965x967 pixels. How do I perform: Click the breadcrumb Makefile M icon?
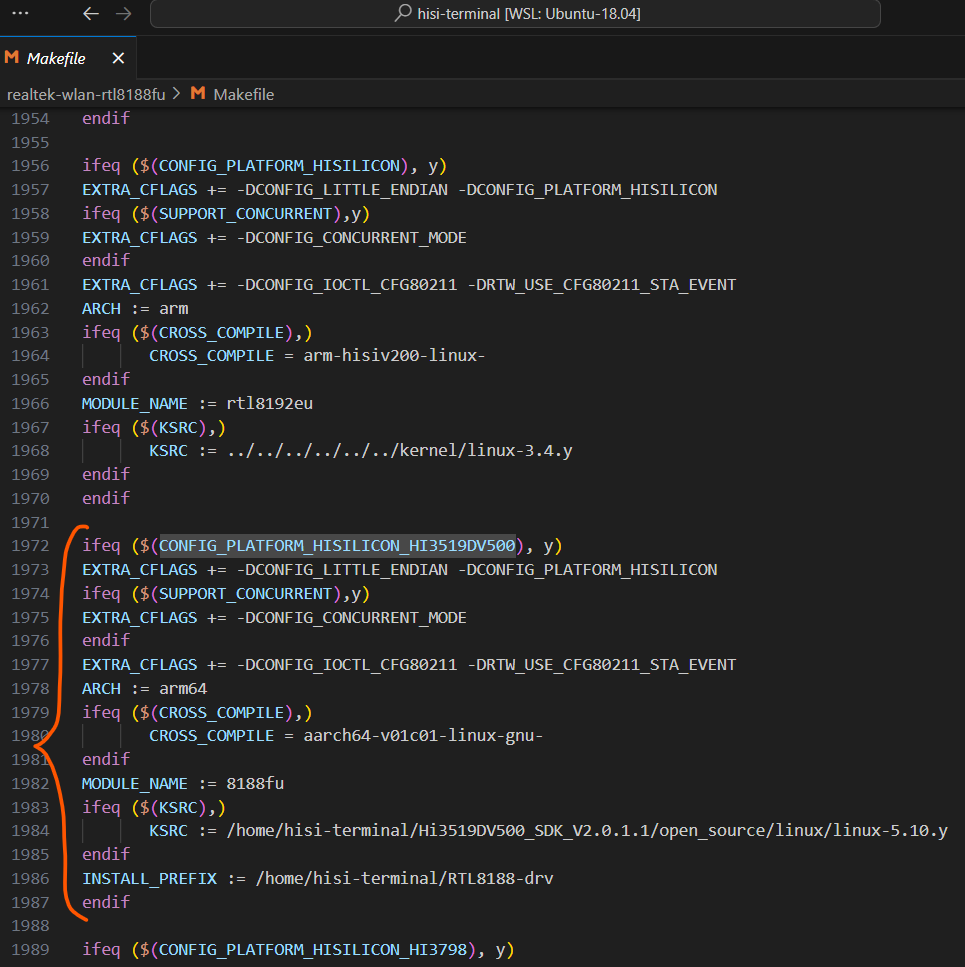(198, 94)
